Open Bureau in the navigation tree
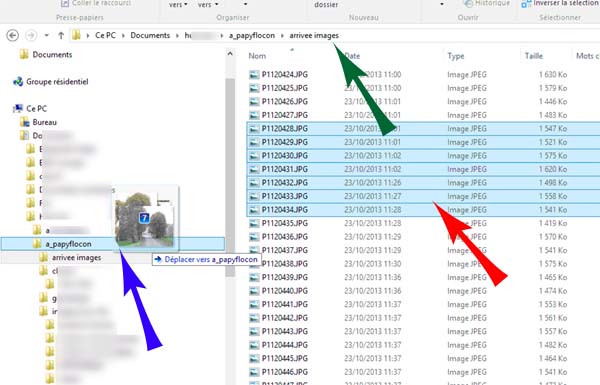Screen dimensions: 600x385 (x=44, y=122)
